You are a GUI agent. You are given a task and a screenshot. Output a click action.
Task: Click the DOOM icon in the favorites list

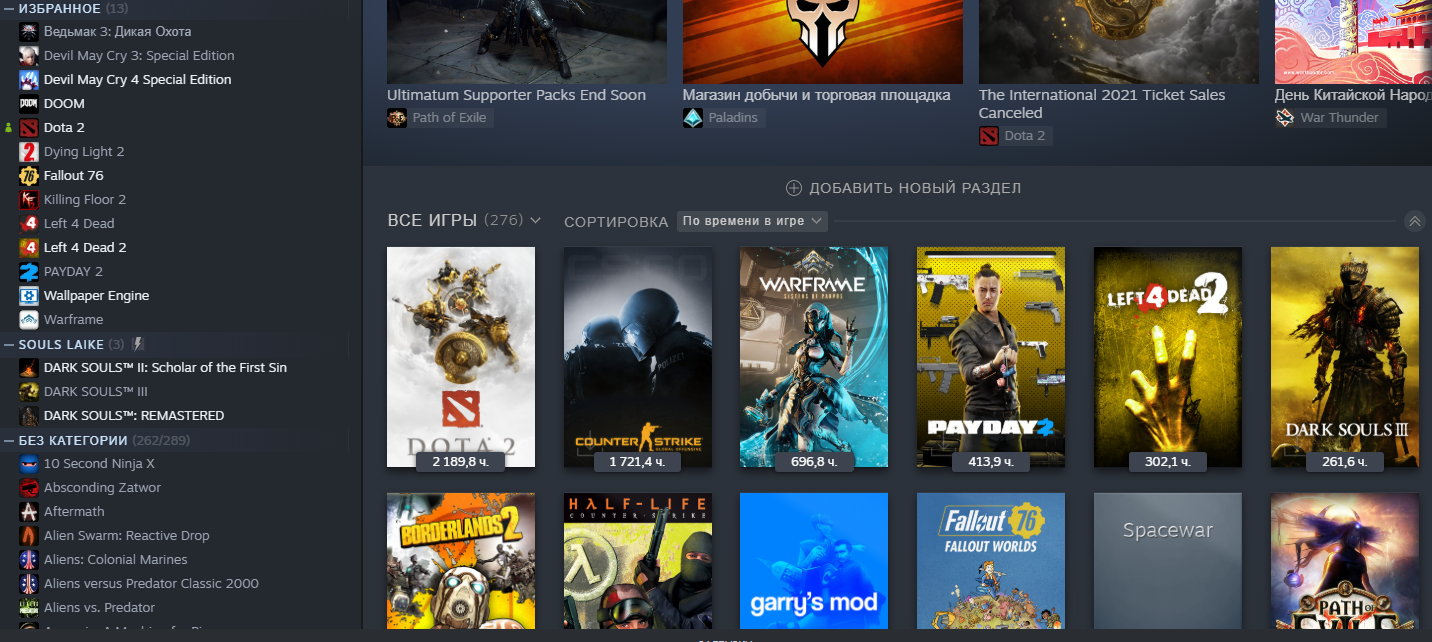coord(28,103)
